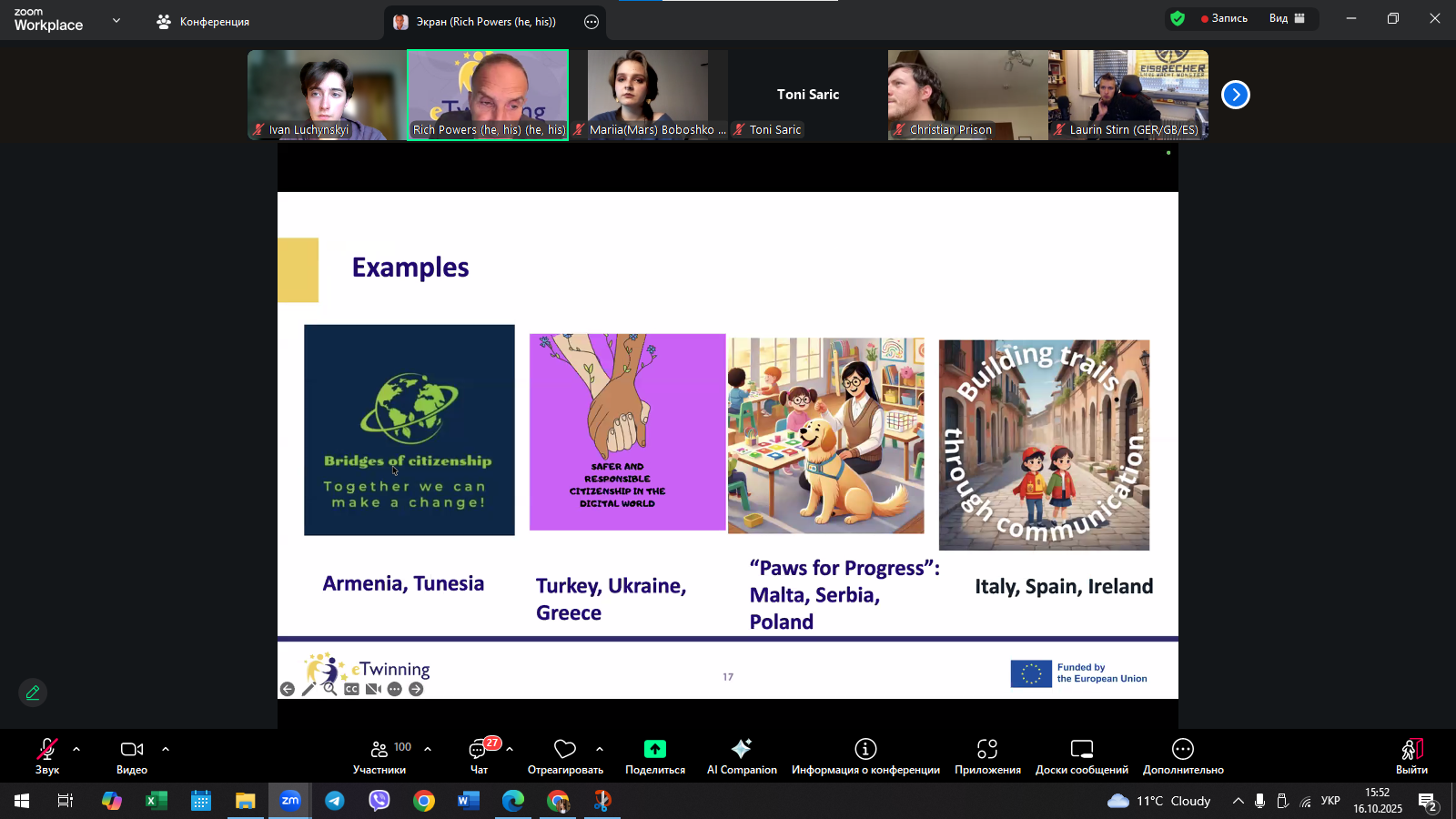Click the annotation pencil icon at left
This screenshot has height=819, width=1456.
[x=33, y=693]
